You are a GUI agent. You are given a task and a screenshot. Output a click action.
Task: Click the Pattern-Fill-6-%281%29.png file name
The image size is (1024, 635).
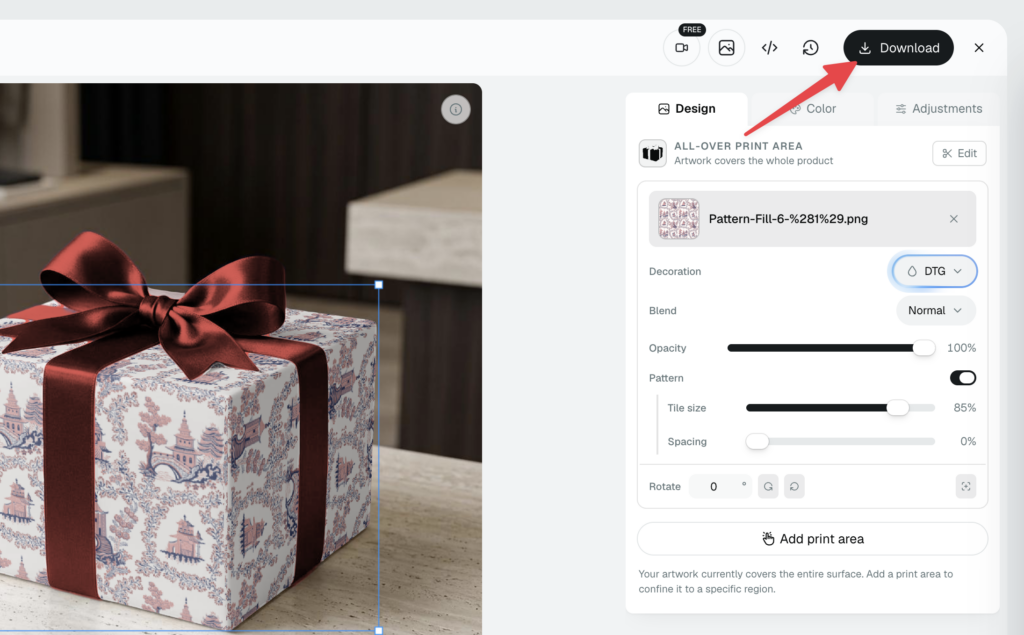point(788,219)
